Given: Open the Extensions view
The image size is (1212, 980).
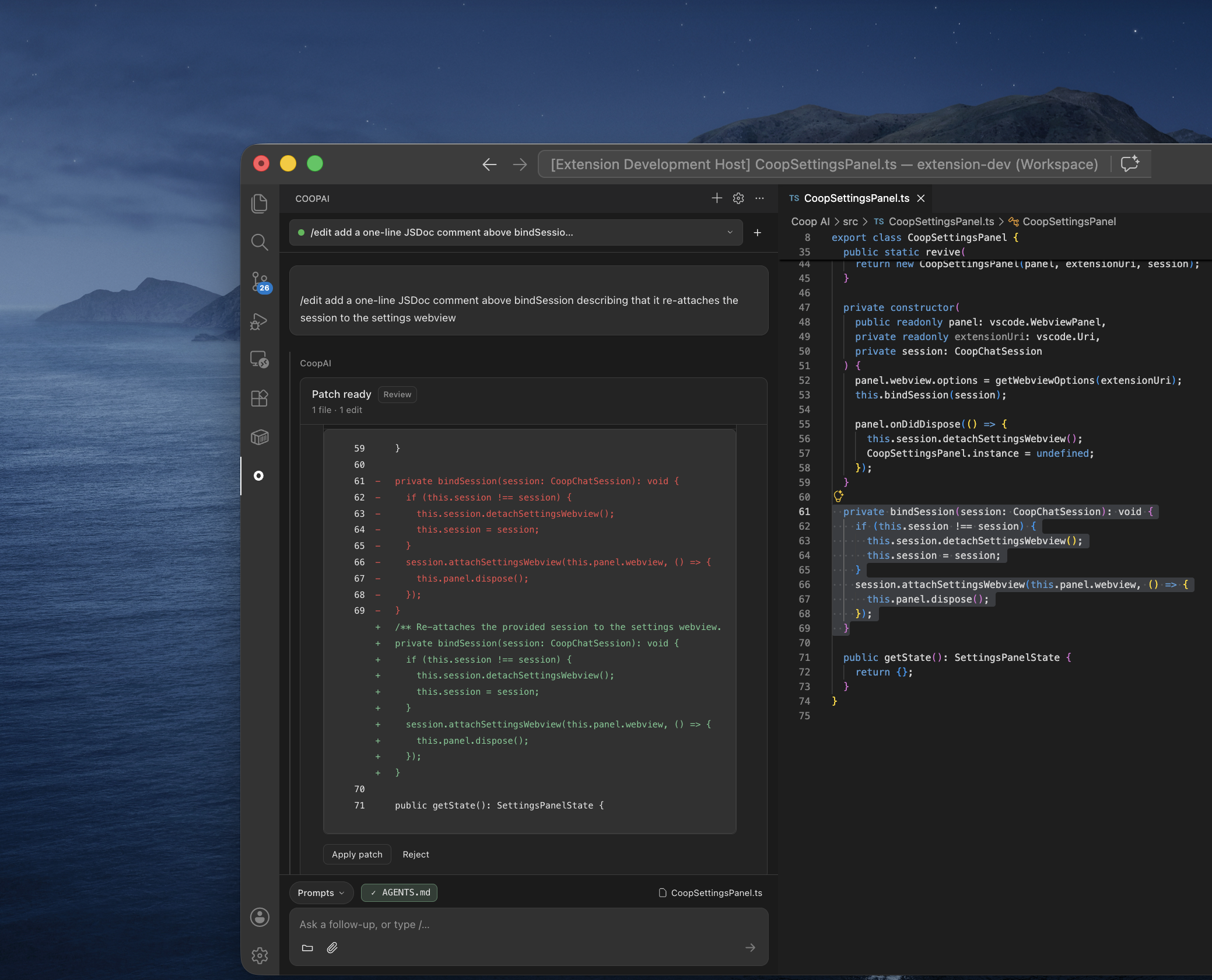Looking at the screenshot, I should (260, 398).
